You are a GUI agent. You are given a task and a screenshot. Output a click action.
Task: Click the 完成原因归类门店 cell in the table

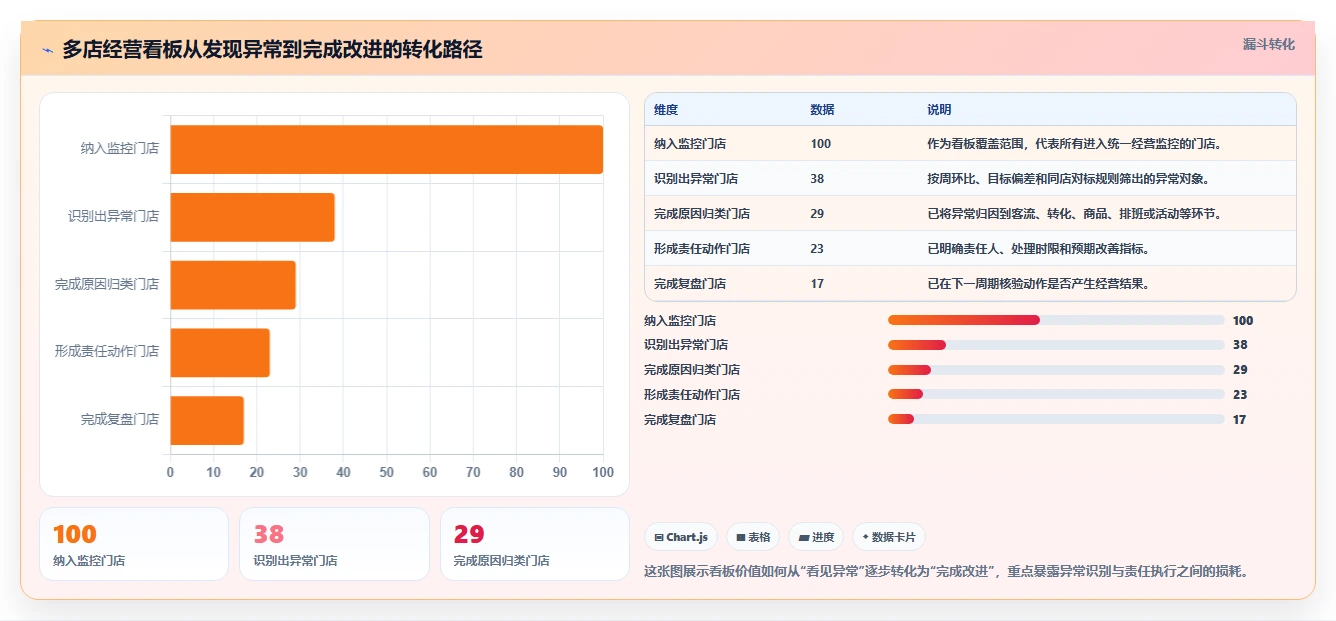coord(702,214)
